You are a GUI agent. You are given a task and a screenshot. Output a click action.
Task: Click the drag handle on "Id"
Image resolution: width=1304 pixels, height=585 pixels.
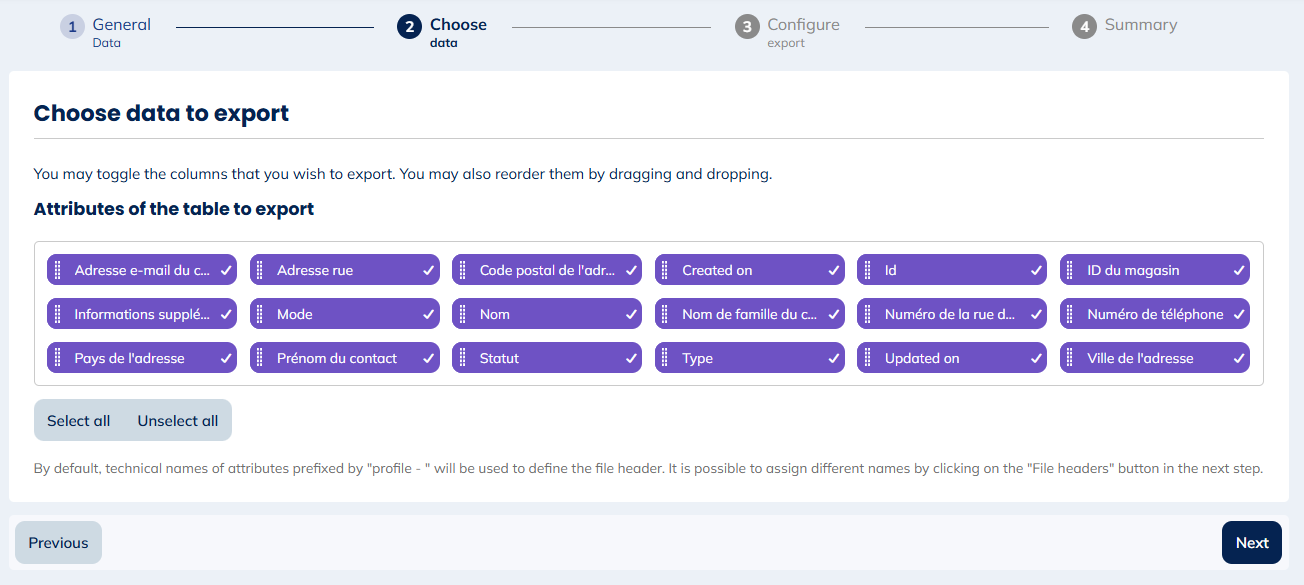click(x=870, y=269)
